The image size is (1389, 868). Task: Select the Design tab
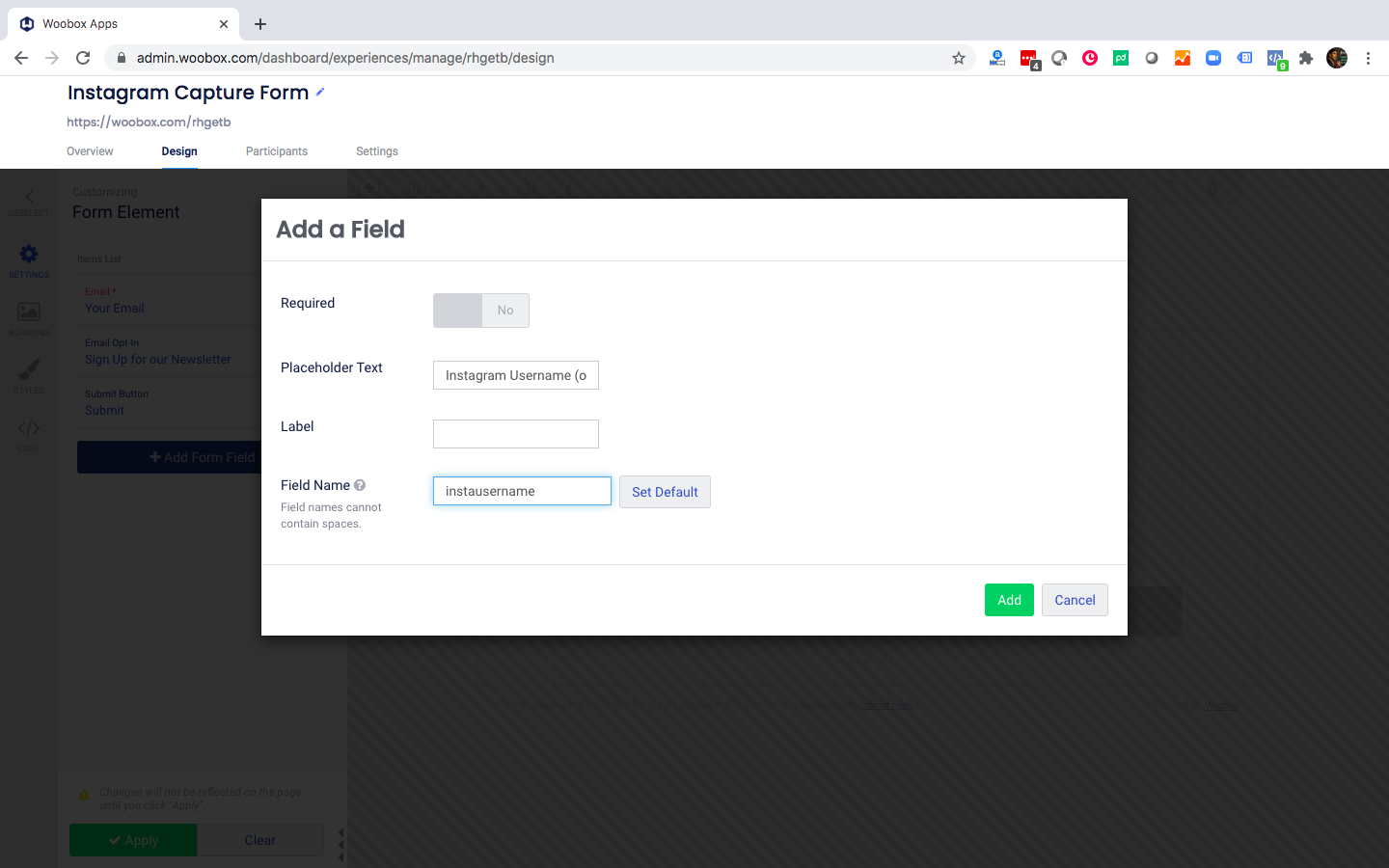coord(179,151)
